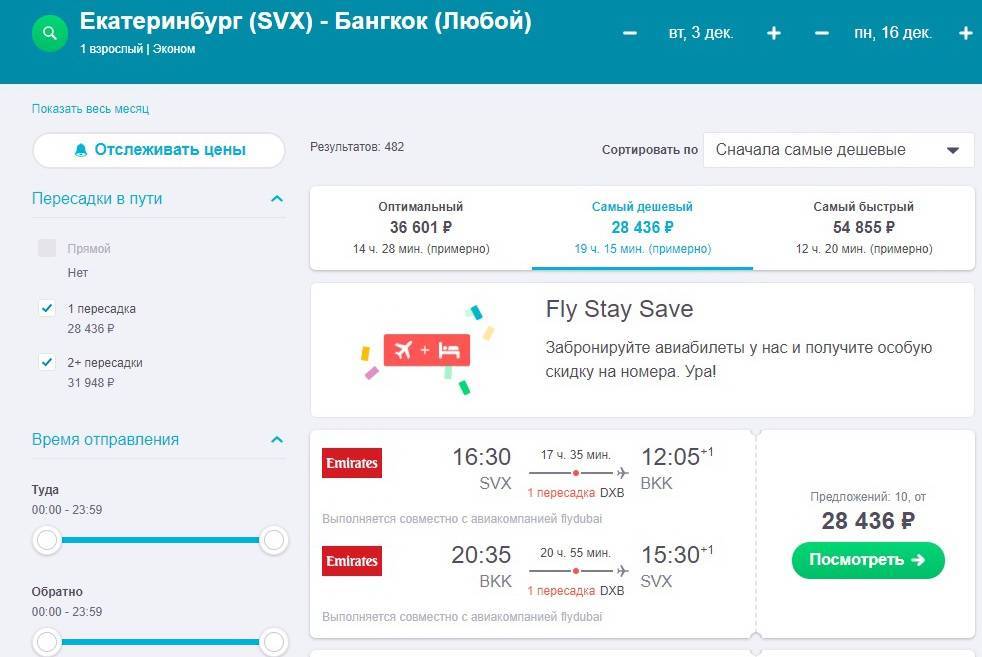Collapse the Время отправления section

[277, 440]
